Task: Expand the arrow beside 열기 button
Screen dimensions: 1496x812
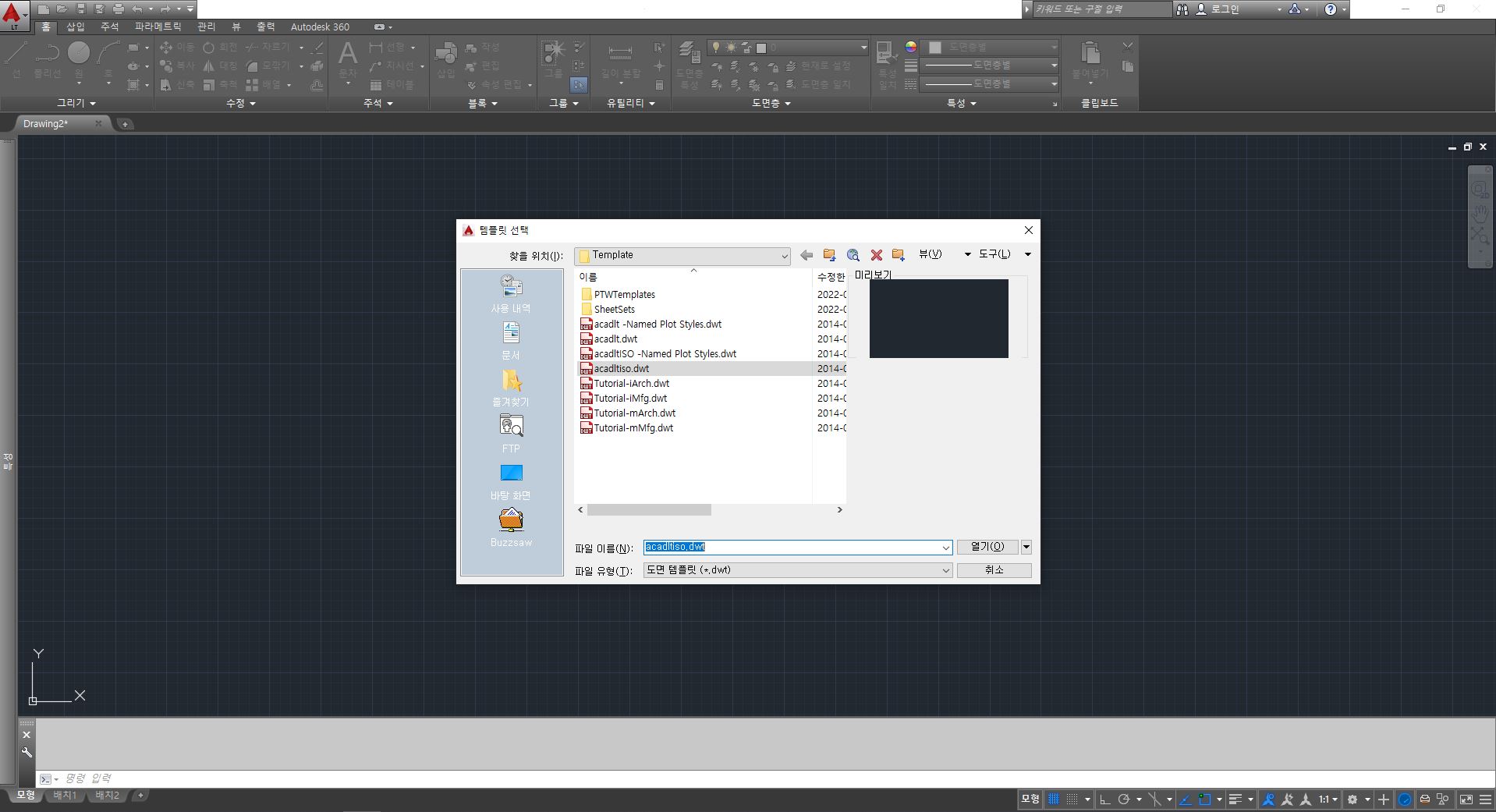Action: point(1026,547)
